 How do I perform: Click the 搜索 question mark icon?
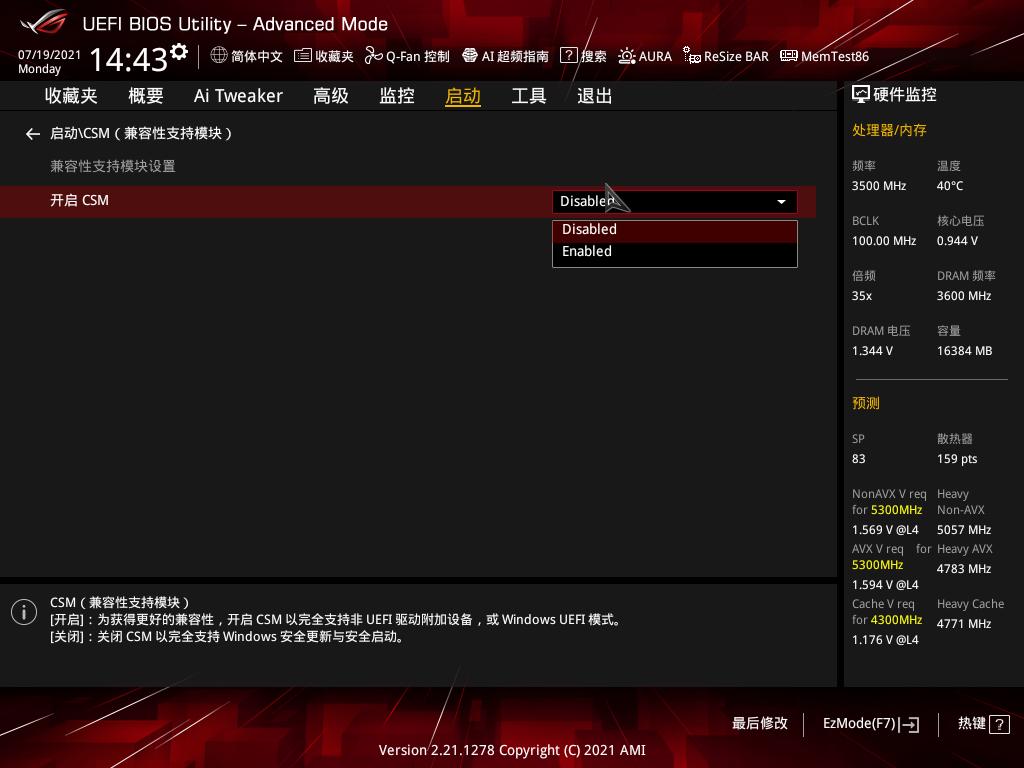pos(569,55)
